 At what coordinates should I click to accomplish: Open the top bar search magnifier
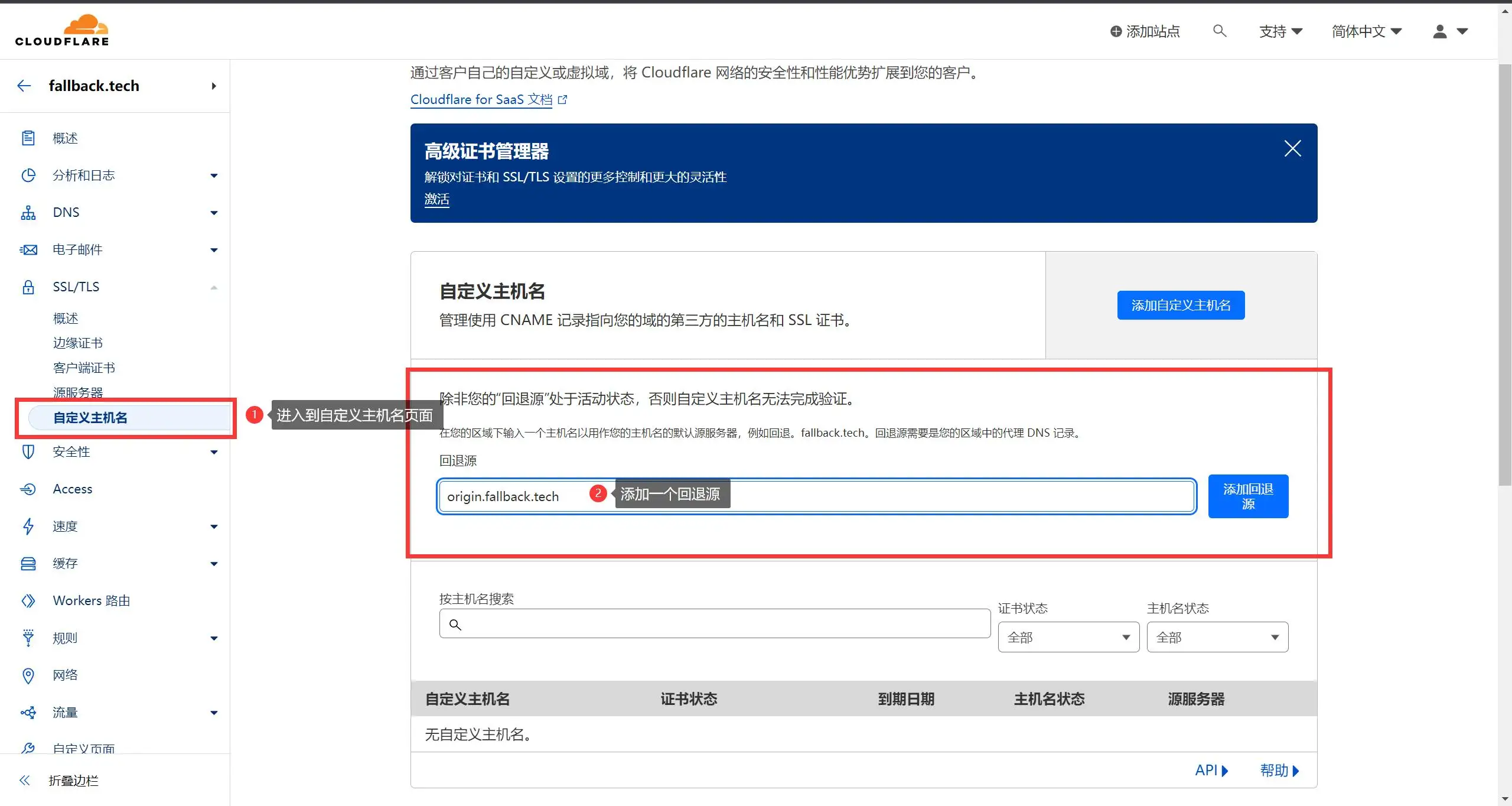pyautogui.click(x=1219, y=31)
